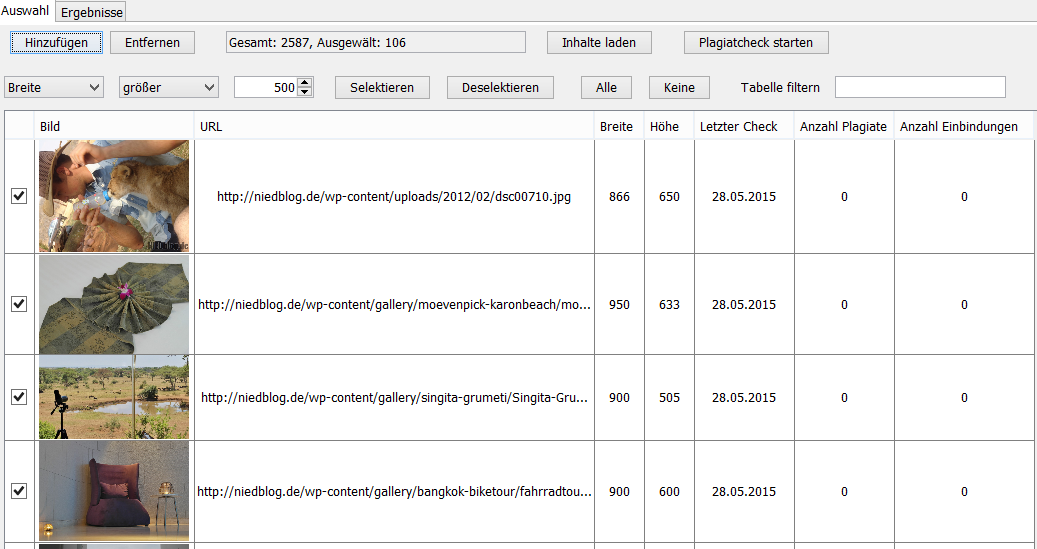Click the Alle button
The height and width of the screenshot is (549, 1037).
click(606, 87)
